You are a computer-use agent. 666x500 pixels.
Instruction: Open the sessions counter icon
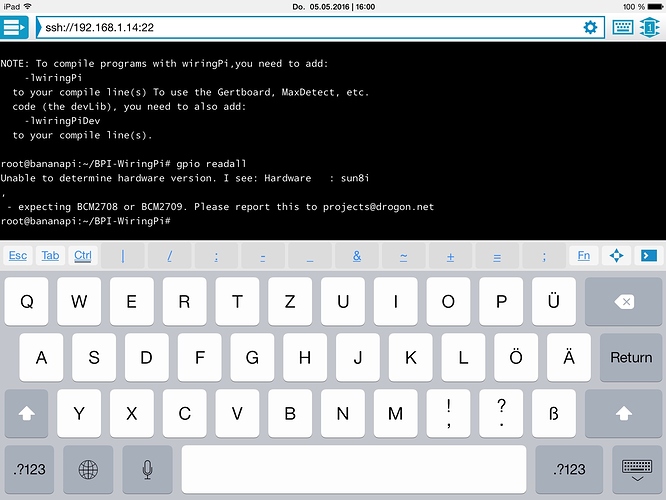(649, 28)
